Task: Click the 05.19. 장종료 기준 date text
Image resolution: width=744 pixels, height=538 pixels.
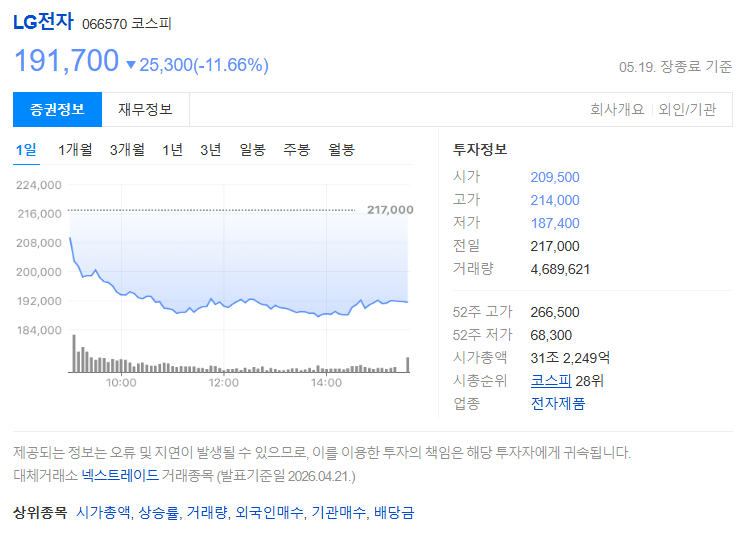Action: tap(675, 67)
